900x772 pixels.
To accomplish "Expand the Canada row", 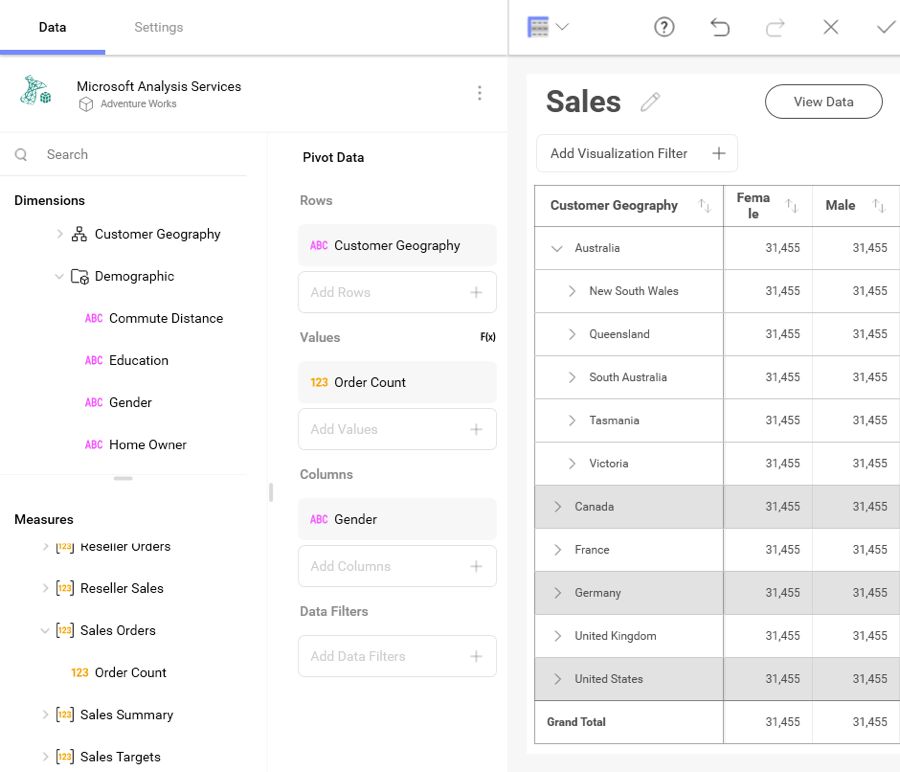I will [x=558, y=507].
